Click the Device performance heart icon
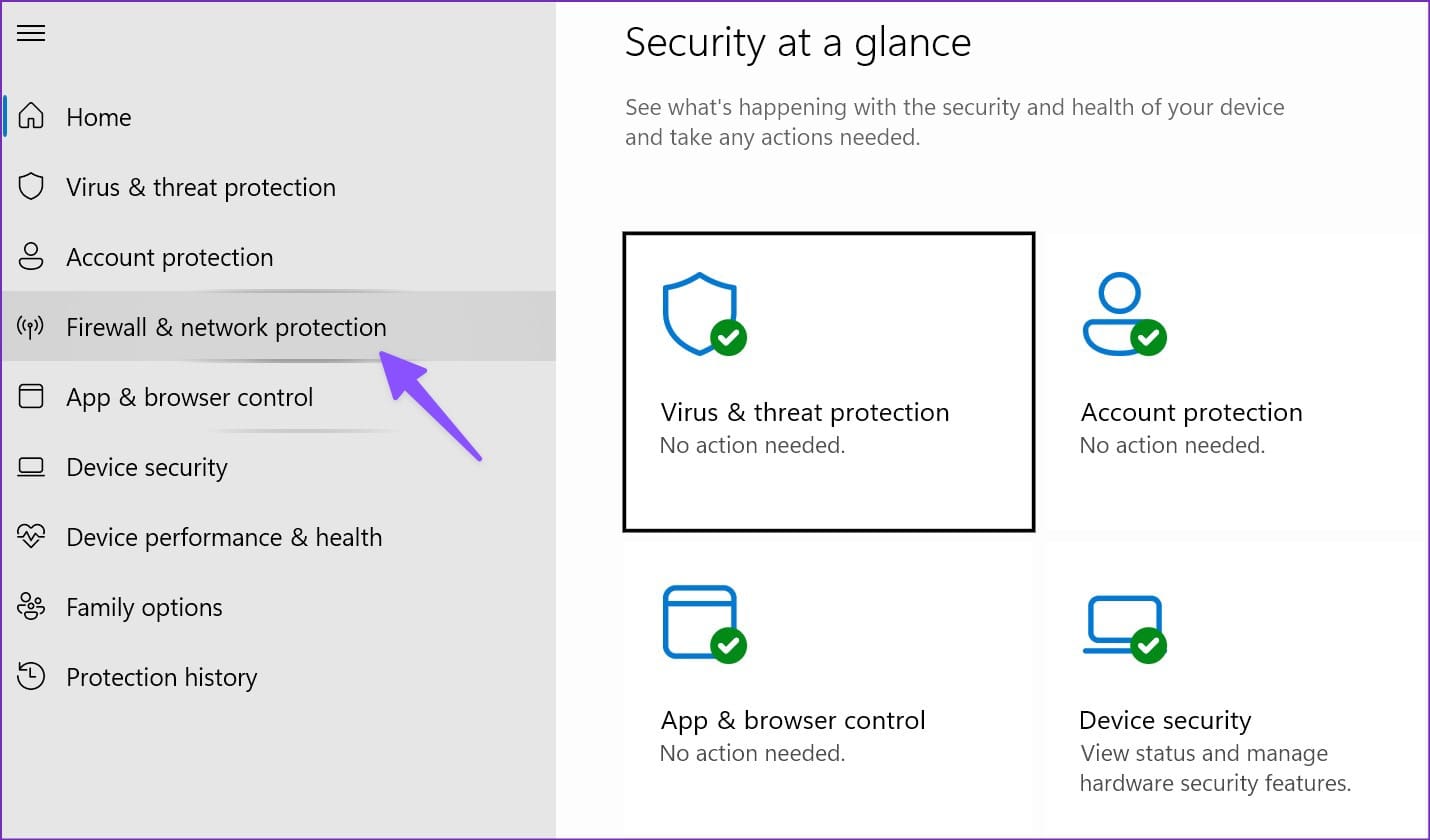This screenshot has width=1430, height=840. (x=31, y=536)
